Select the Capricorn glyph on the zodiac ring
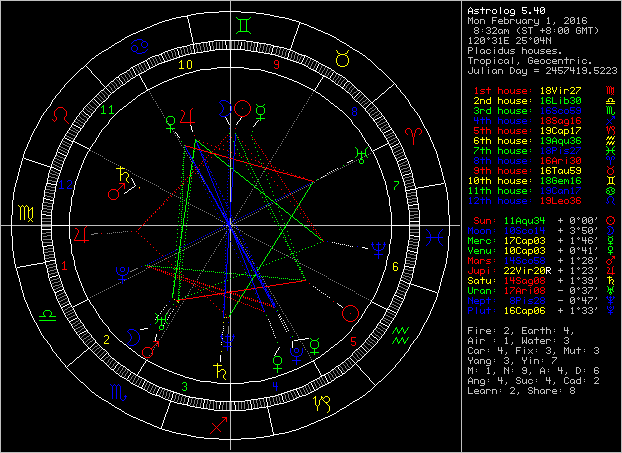This screenshot has height=453, width=622. [x=323, y=403]
